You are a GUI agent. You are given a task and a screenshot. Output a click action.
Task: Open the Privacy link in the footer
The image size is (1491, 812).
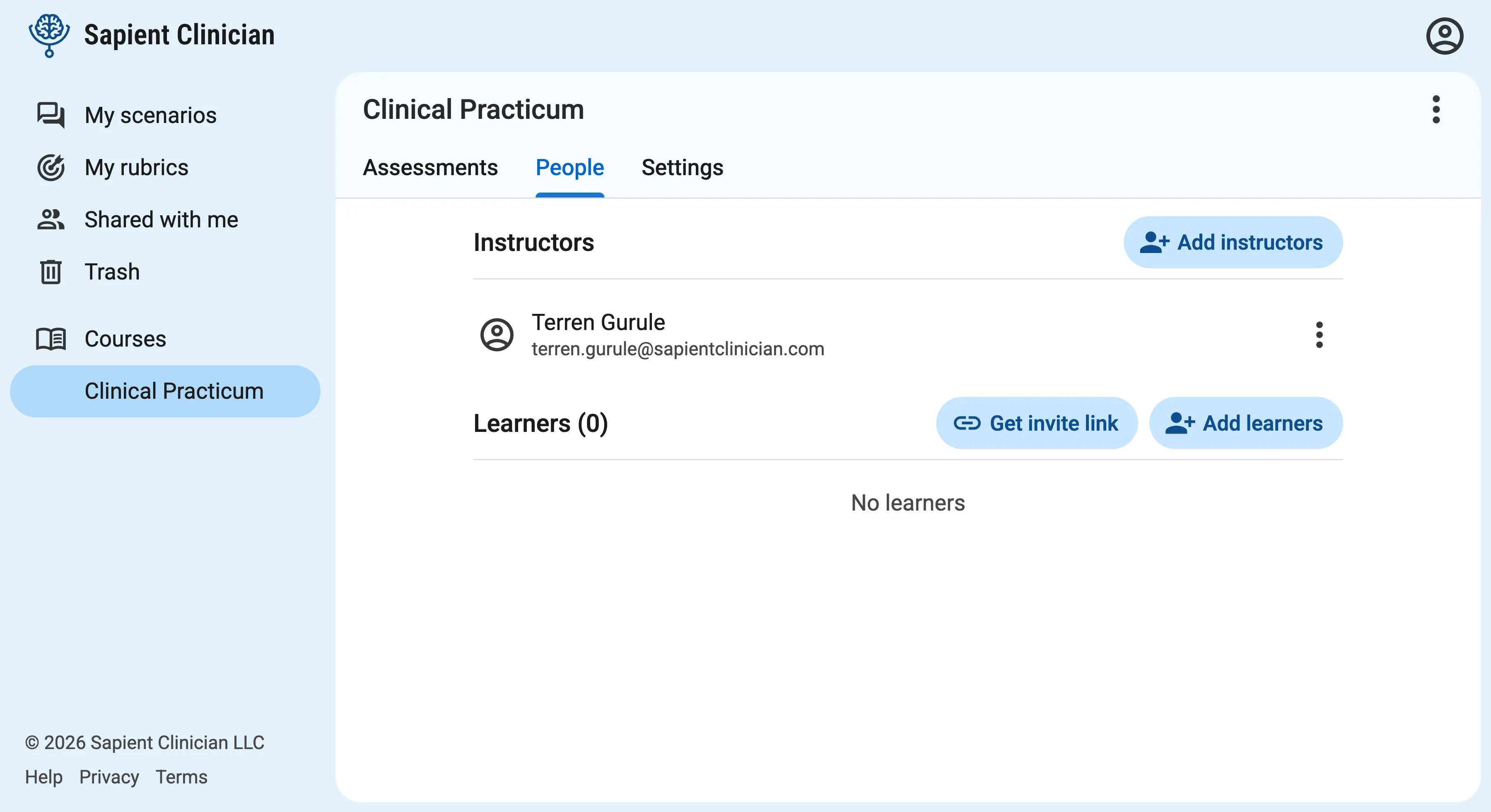pos(109,777)
